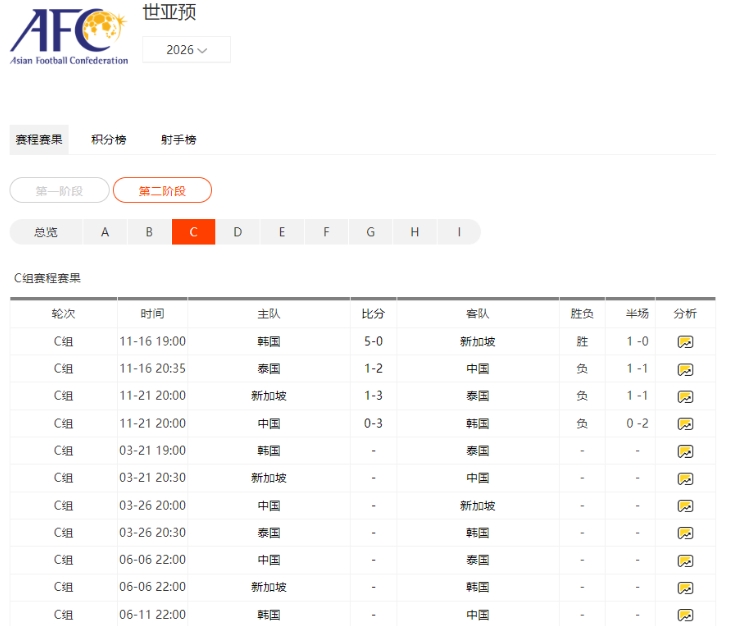Show group D fixtures
Image resolution: width=735 pixels, height=626 pixels.
pos(238,232)
